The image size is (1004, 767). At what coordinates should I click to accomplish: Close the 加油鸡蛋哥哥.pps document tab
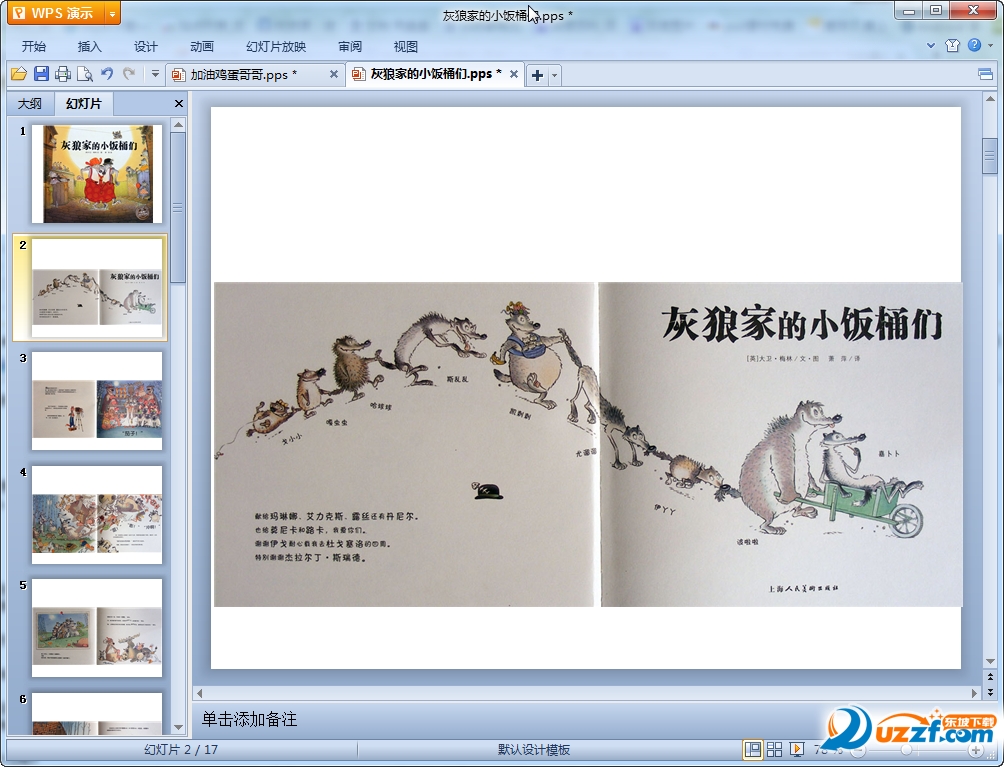coord(334,74)
